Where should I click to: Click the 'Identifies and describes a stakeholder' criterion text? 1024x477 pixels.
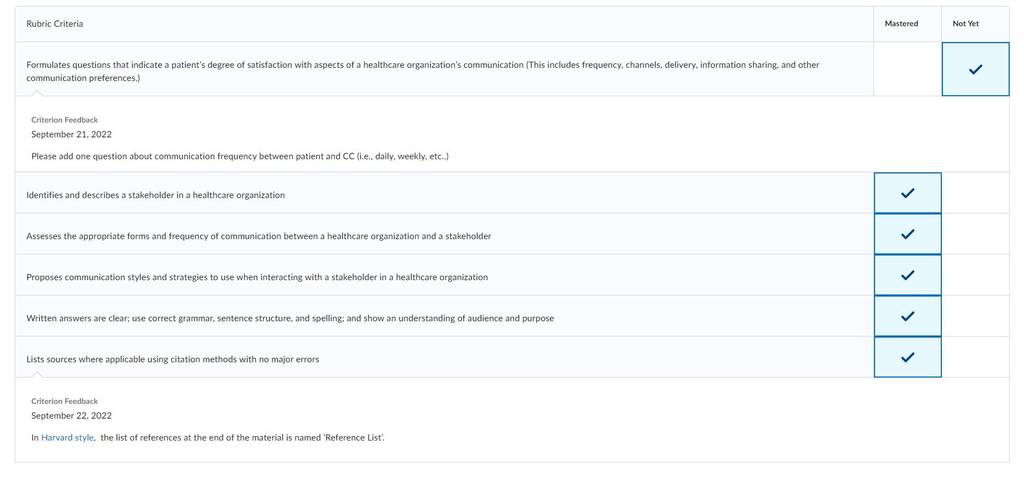pyautogui.click(x=155, y=195)
